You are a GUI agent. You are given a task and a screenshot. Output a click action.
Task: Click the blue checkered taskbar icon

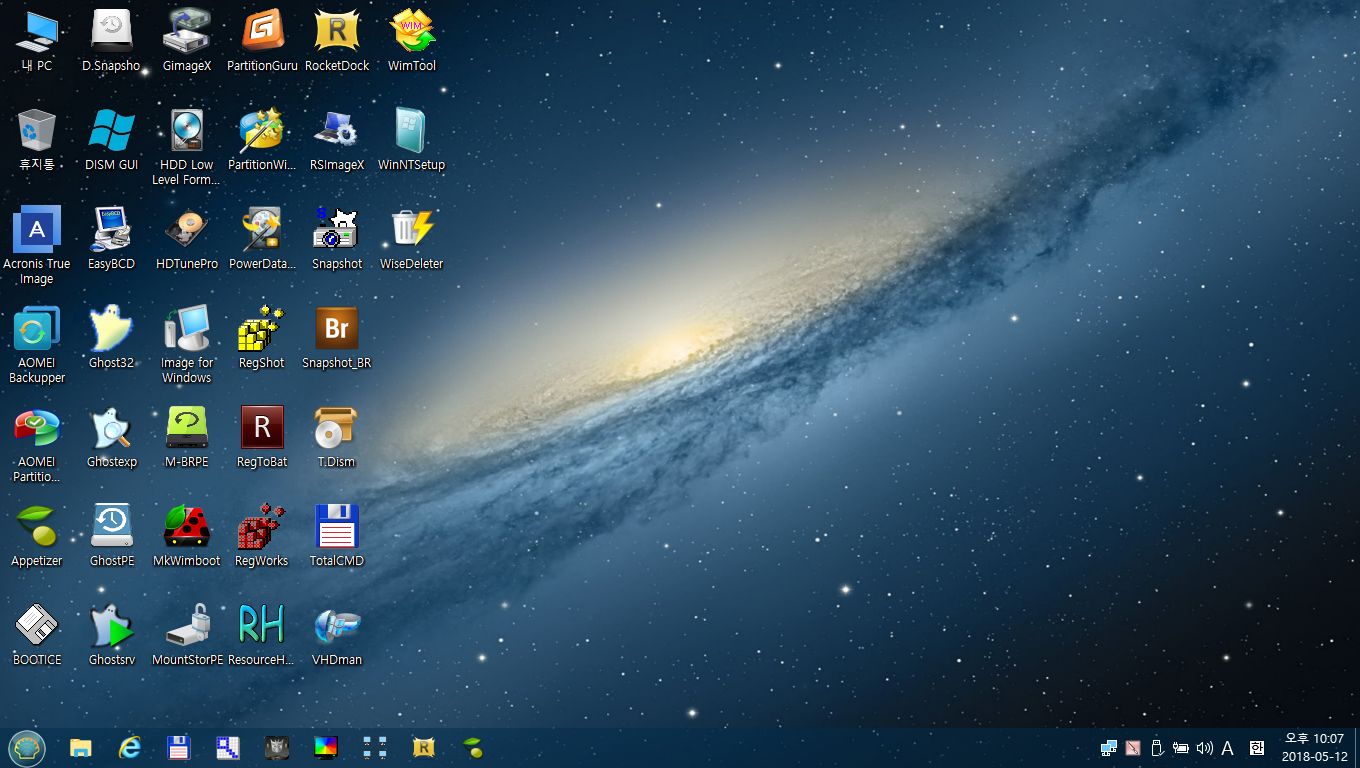[228, 747]
